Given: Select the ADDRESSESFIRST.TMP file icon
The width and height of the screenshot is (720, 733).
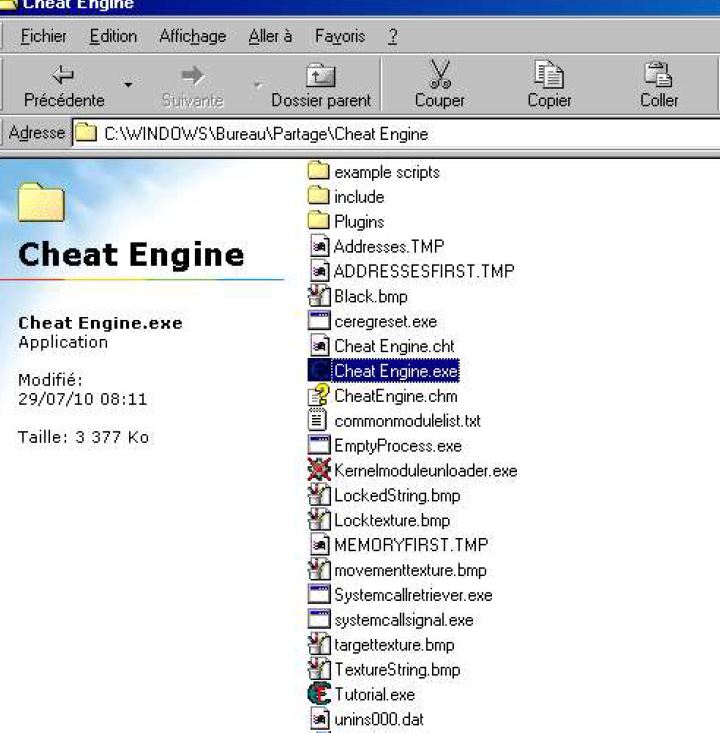Looking at the screenshot, I should (x=320, y=271).
